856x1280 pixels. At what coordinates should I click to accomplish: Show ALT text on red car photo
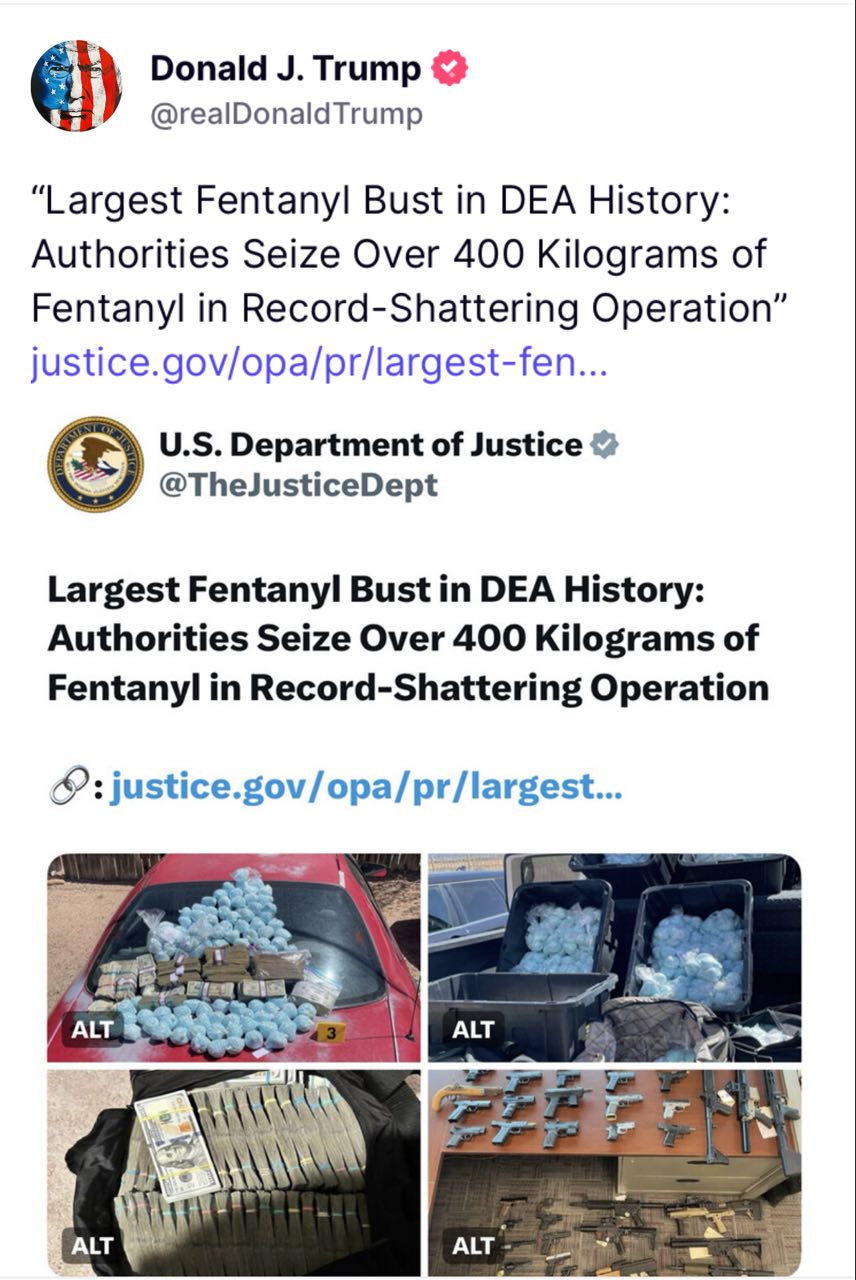[90, 1029]
